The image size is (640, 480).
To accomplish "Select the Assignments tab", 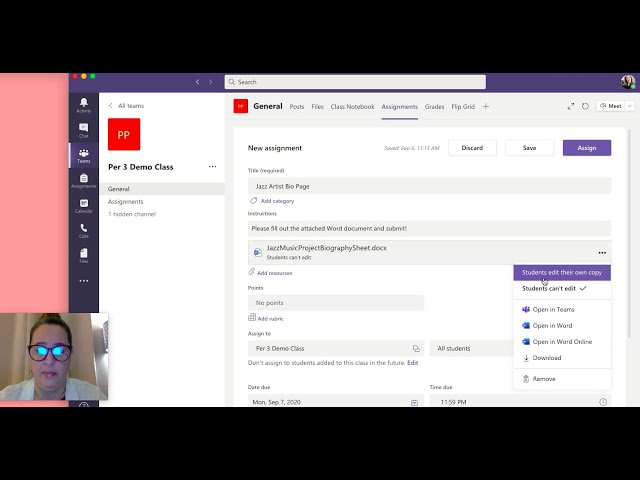I will pos(400,107).
